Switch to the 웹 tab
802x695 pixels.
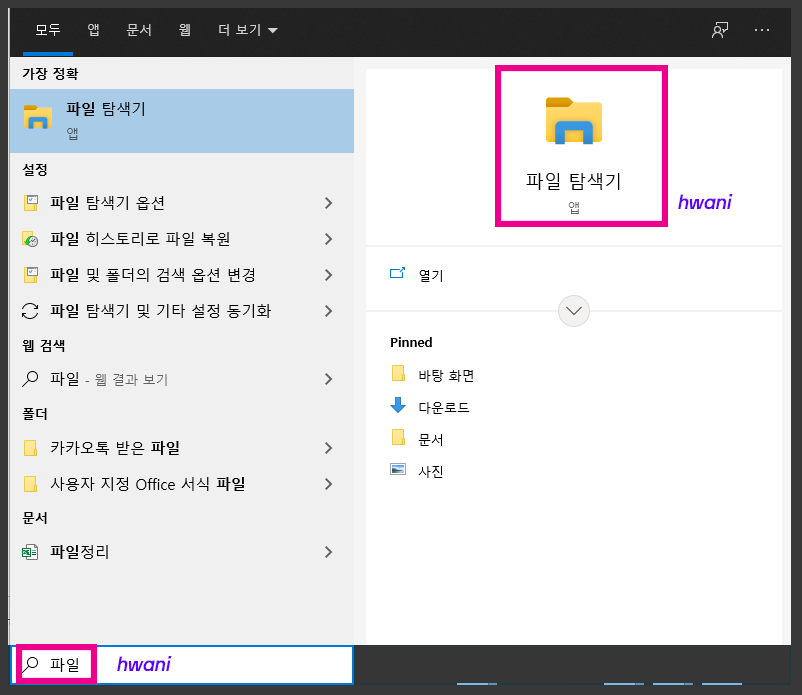184,30
